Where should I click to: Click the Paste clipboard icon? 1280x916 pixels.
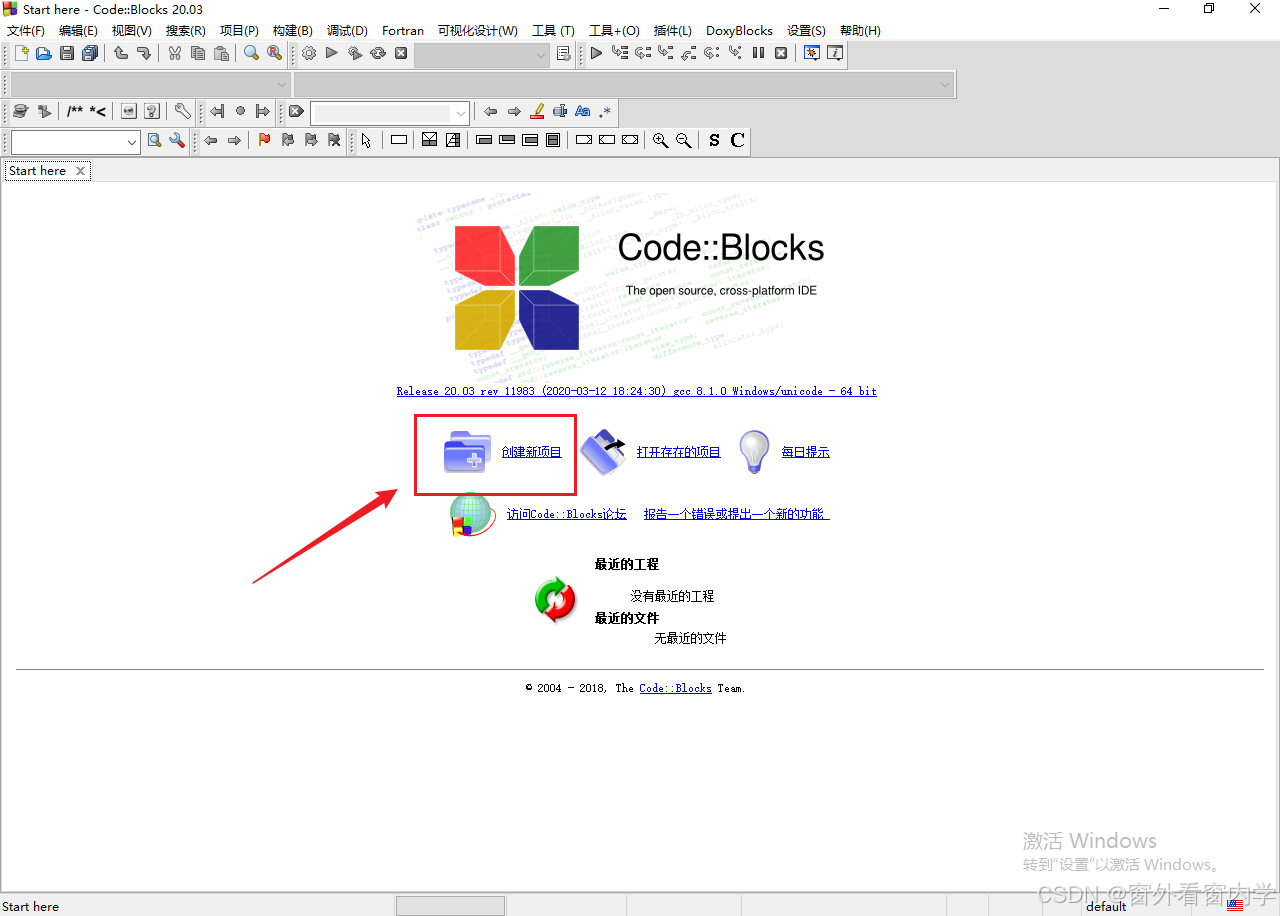[221, 54]
